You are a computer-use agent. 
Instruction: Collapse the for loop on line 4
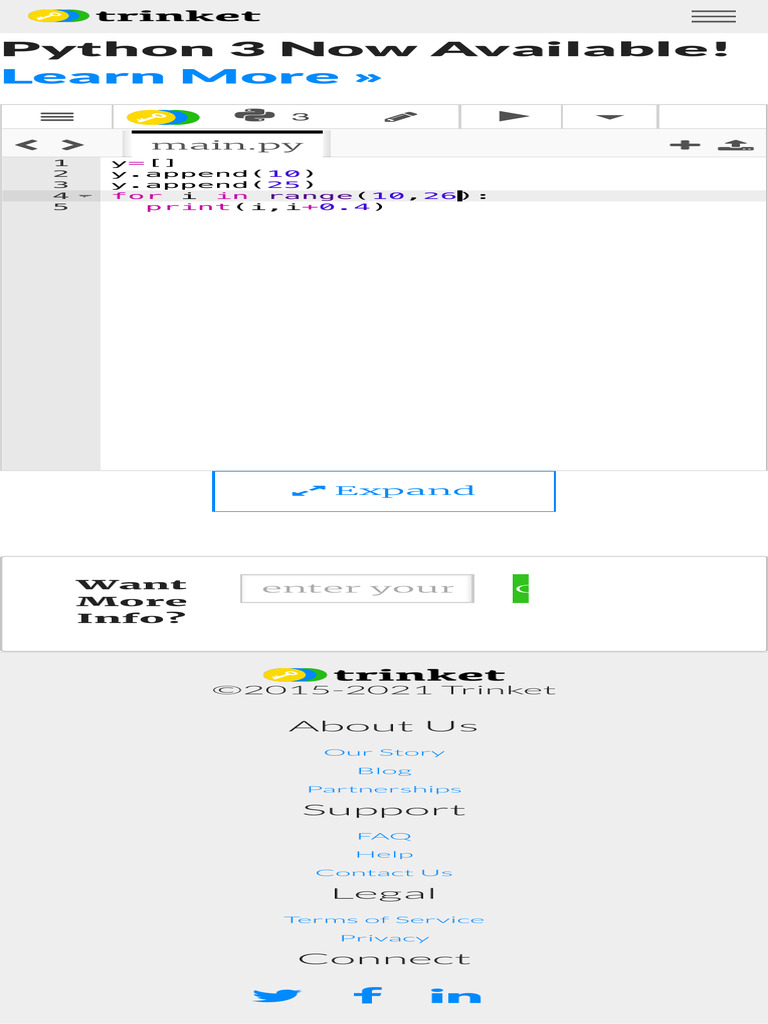click(85, 196)
